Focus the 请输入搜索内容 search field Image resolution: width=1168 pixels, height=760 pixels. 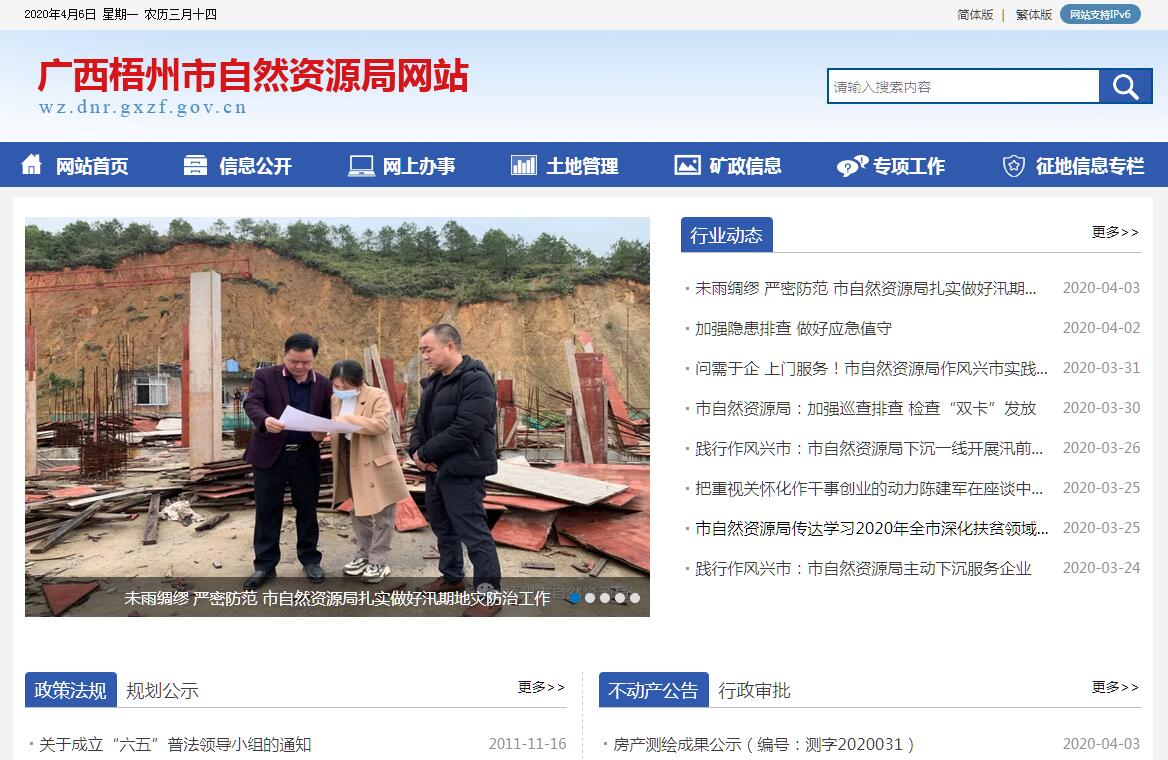pyautogui.click(x=964, y=86)
